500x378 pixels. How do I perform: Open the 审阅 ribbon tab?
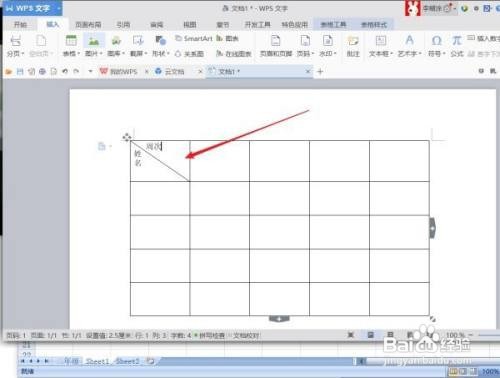pyautogui.click(x=157, y=25)
